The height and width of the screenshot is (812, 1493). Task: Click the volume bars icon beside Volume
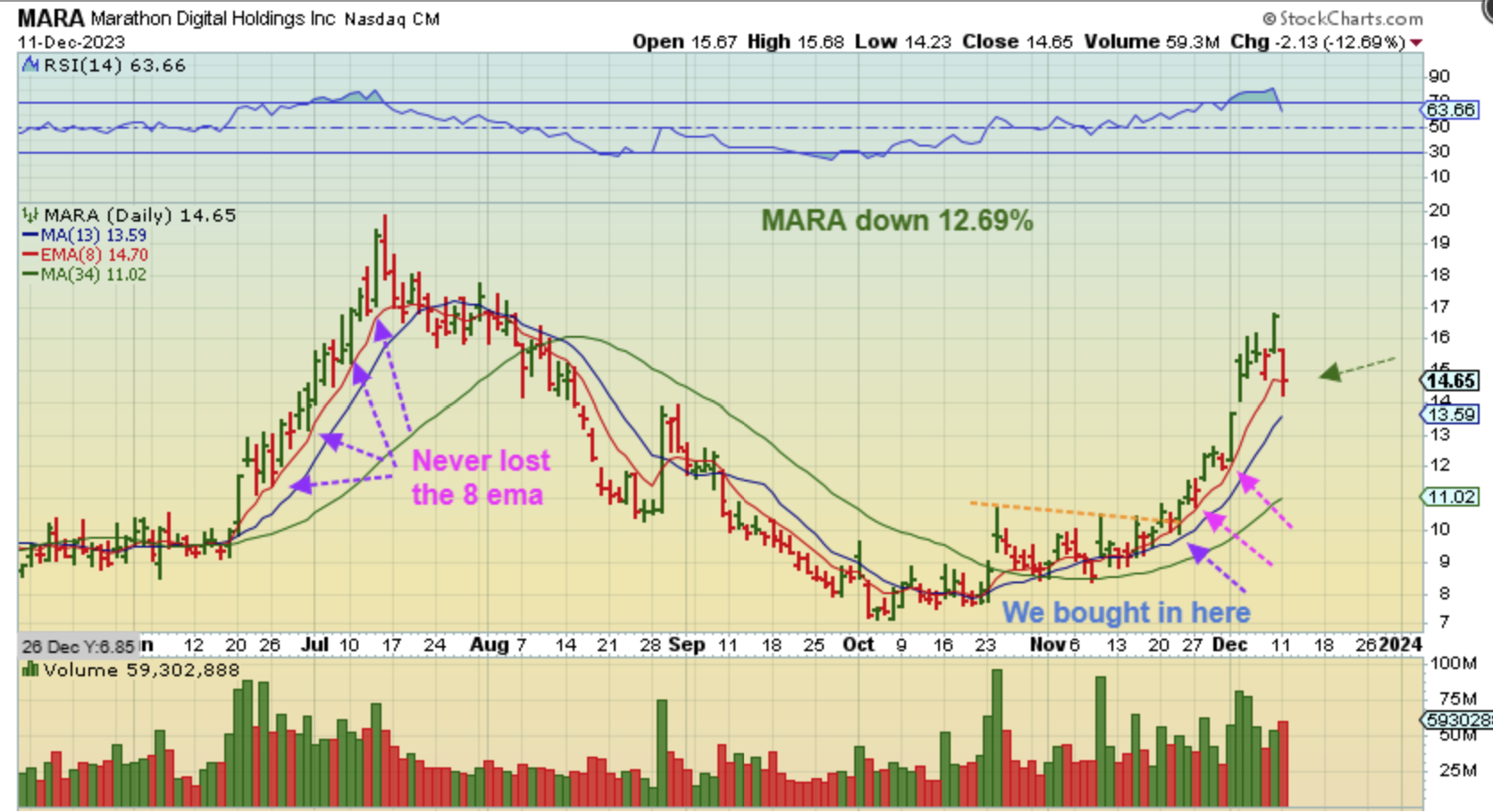[x=30, y=670]
